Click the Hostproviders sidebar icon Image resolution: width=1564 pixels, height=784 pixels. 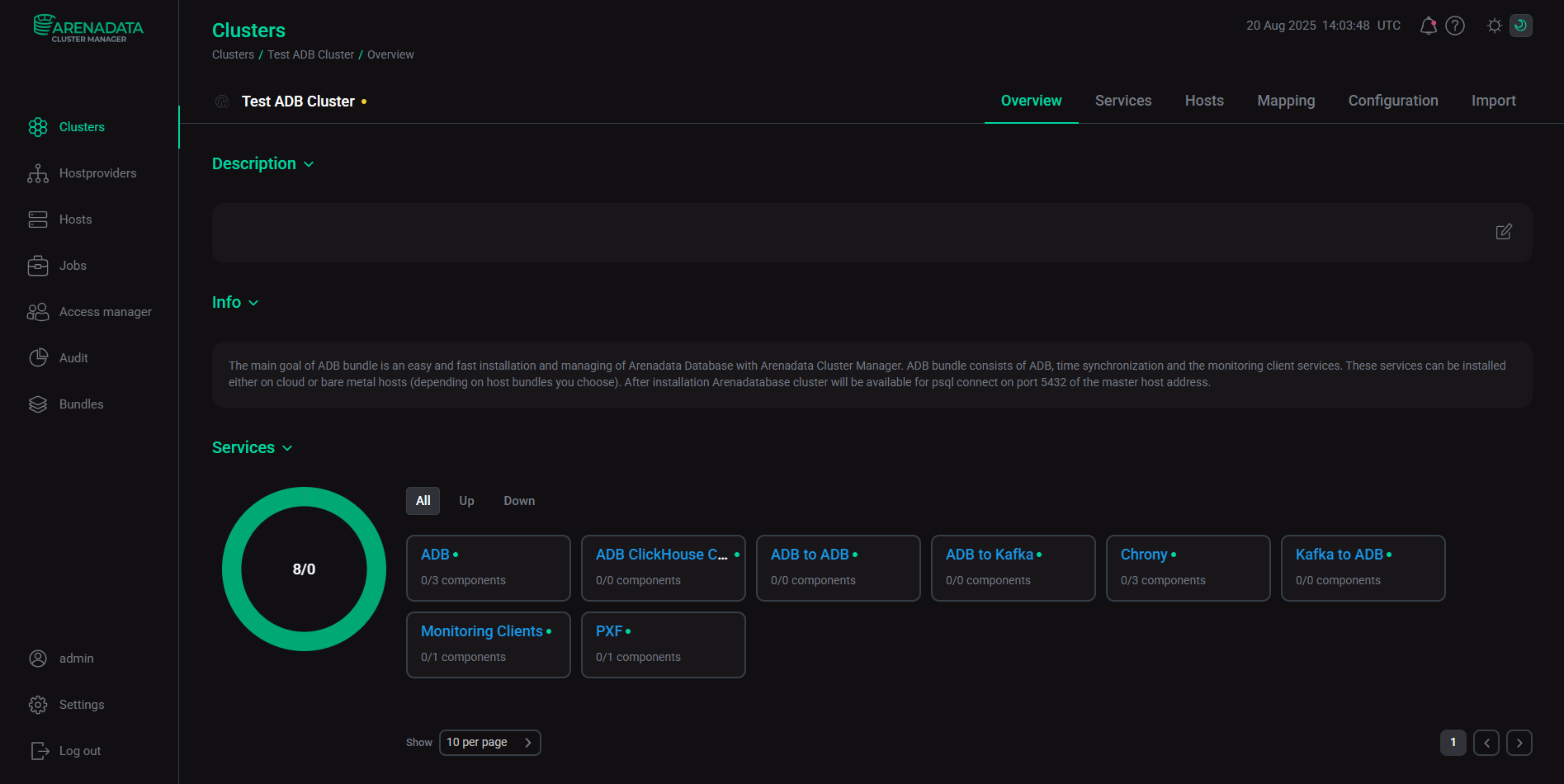coord(38,173)
